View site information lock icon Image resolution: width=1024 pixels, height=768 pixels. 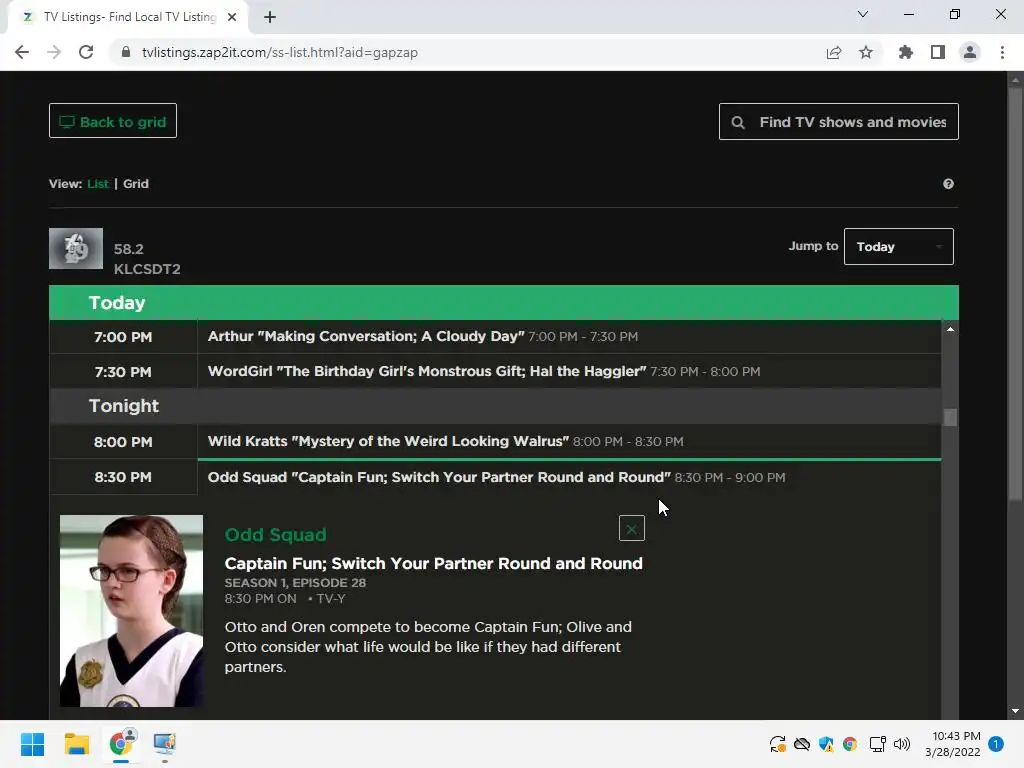[x=126, y=52]
